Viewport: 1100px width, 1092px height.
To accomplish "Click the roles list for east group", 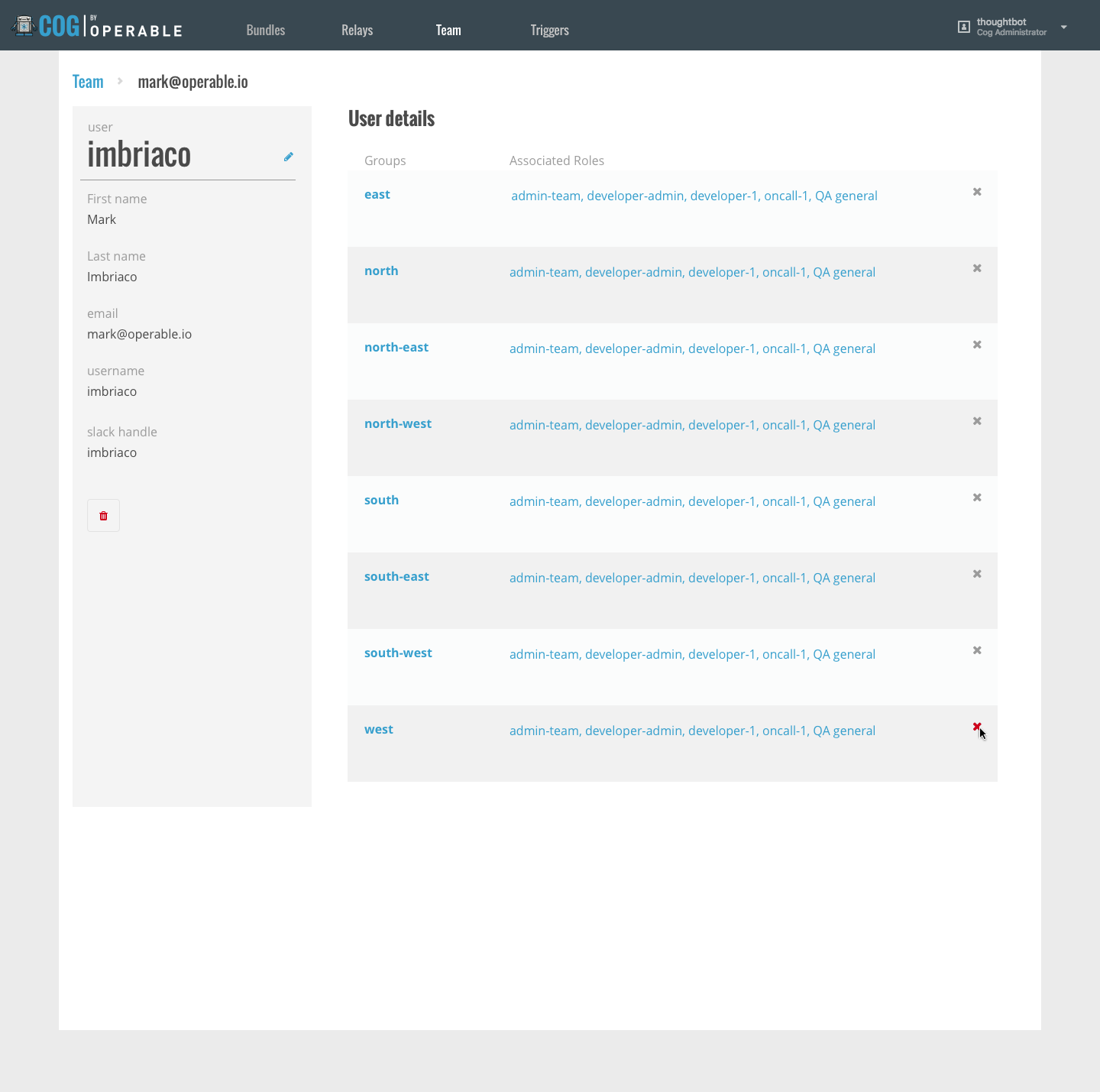I will [694, 196].
